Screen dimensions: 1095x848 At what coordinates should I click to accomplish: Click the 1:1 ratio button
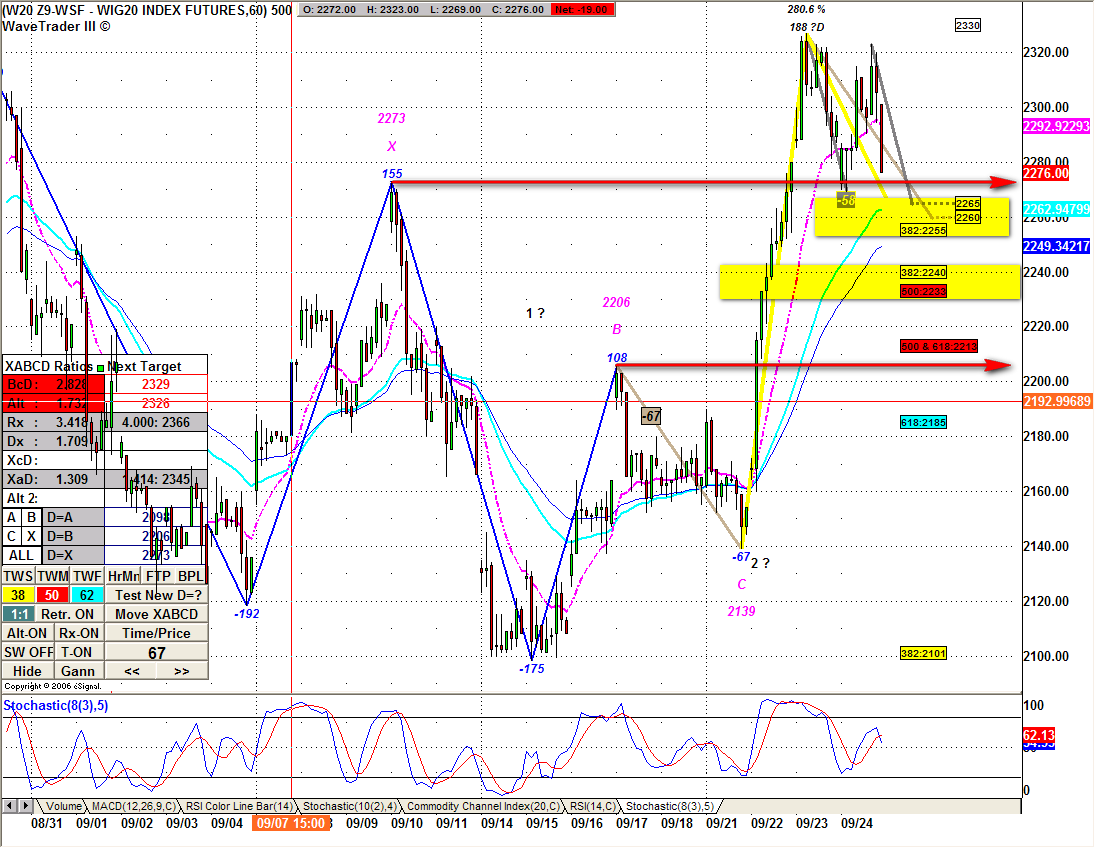tap(18, 615)
